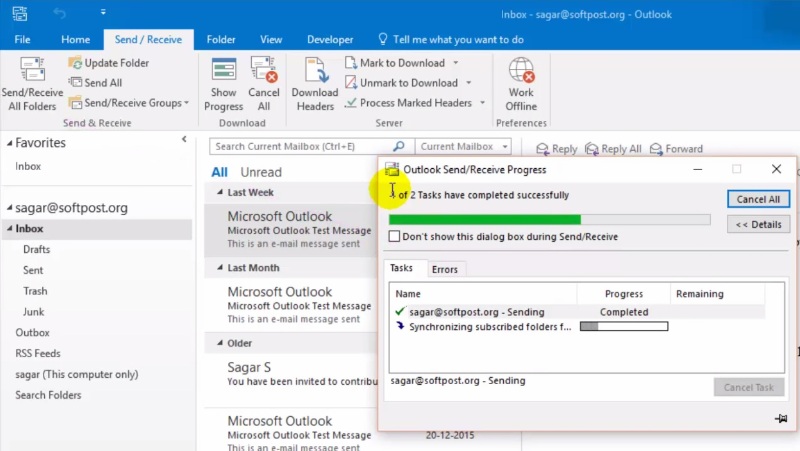Screen dimensions: 800x451
Task: Collapse the Inbox folder tree arrow
Action: click(9, 229)
